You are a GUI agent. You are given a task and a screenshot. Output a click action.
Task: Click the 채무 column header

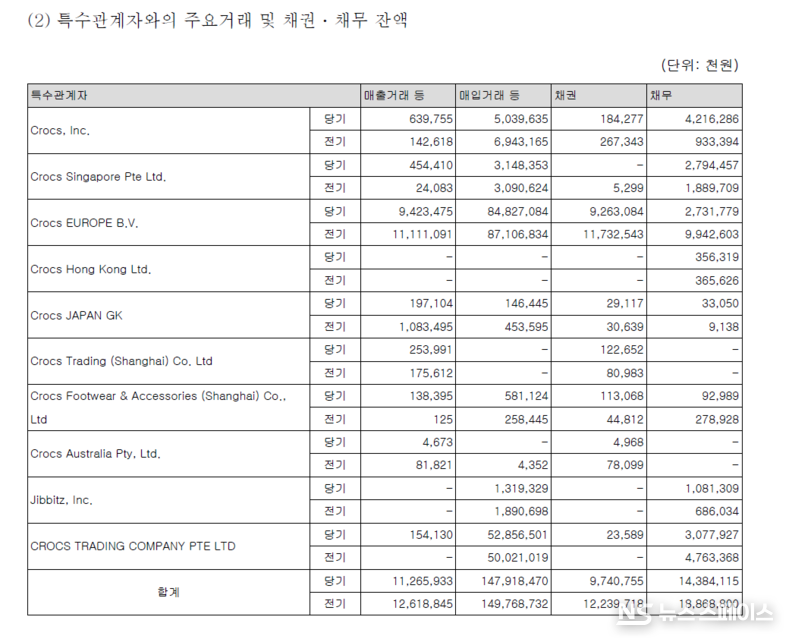pyautogui.click(x=660, y=95)
